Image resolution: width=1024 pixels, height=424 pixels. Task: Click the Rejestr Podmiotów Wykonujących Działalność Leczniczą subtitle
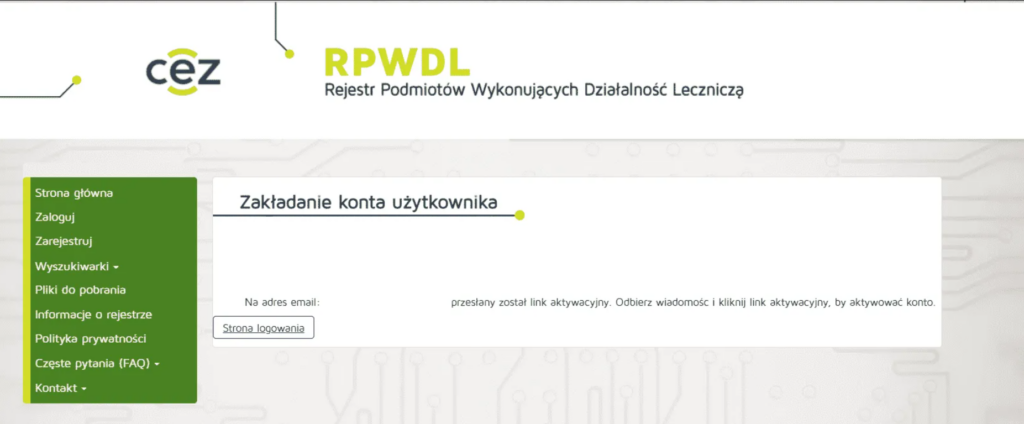(534, 90)
